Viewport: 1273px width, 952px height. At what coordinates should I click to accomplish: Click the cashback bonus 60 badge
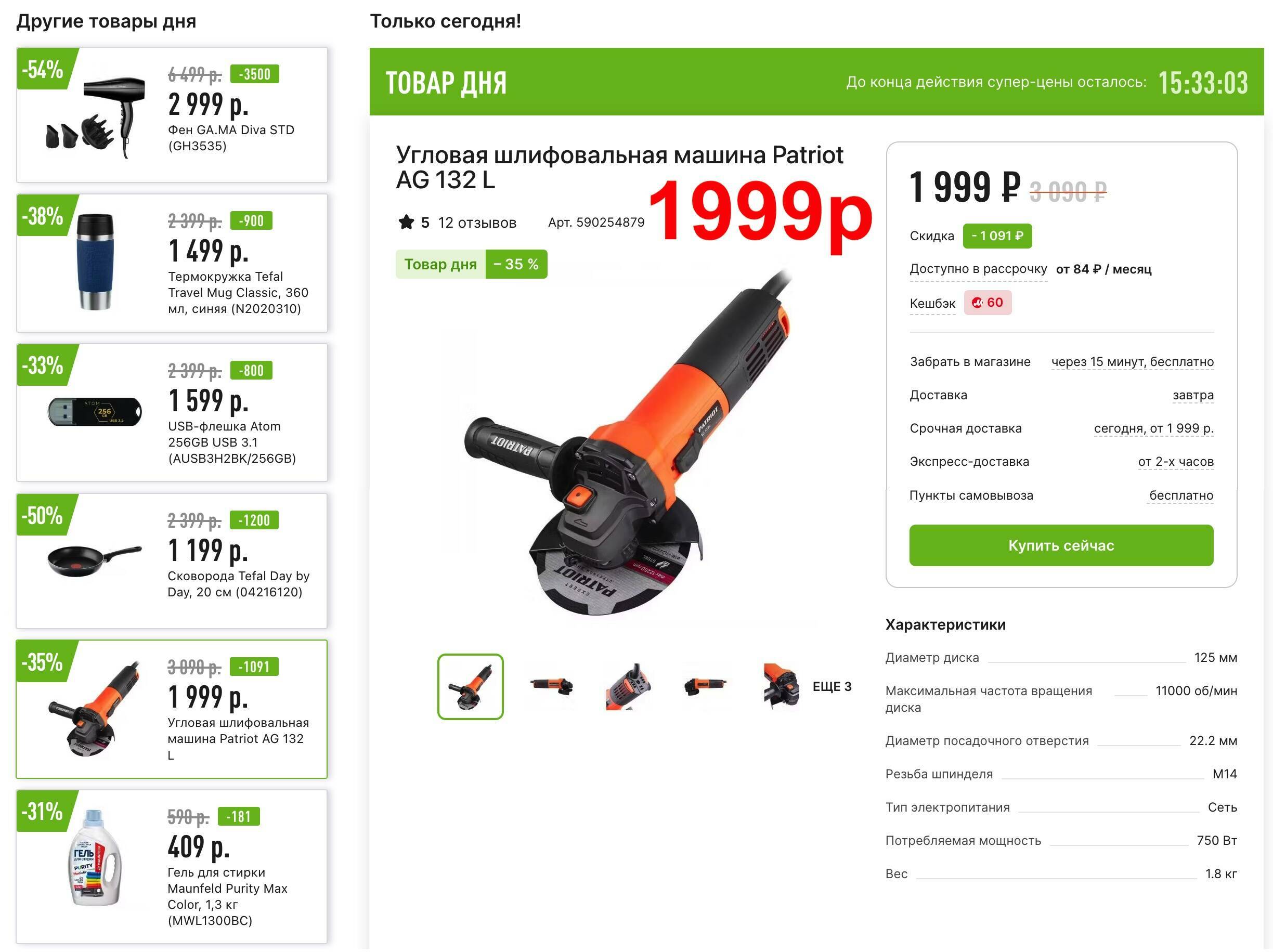click(988, 303)
